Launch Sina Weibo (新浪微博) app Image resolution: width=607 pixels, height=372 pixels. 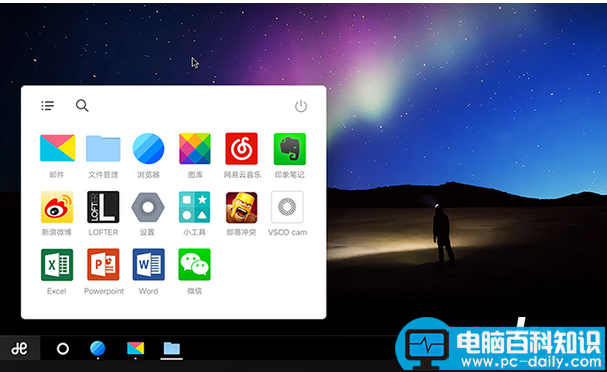coord(57,207)
